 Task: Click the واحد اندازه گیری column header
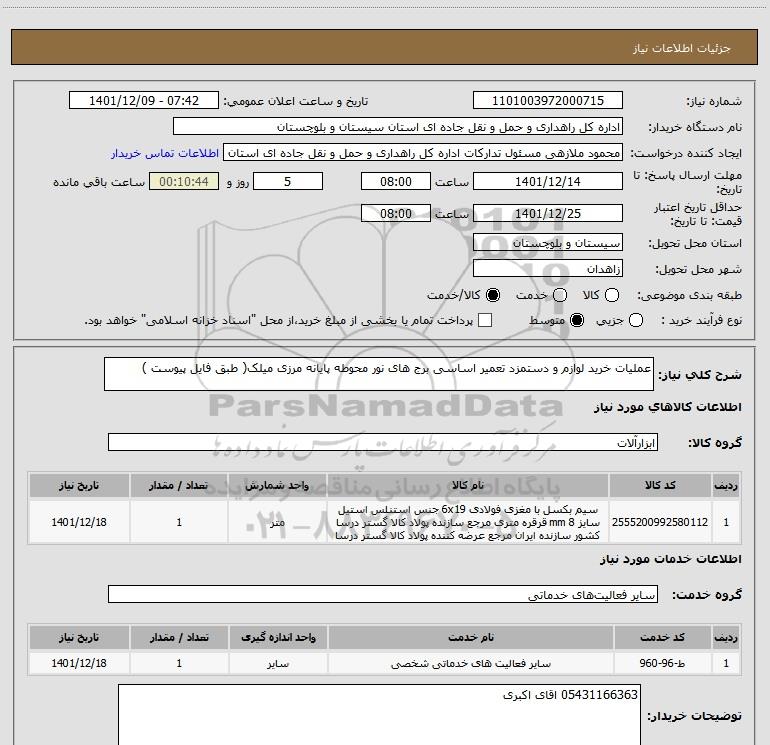coord(278,637)
